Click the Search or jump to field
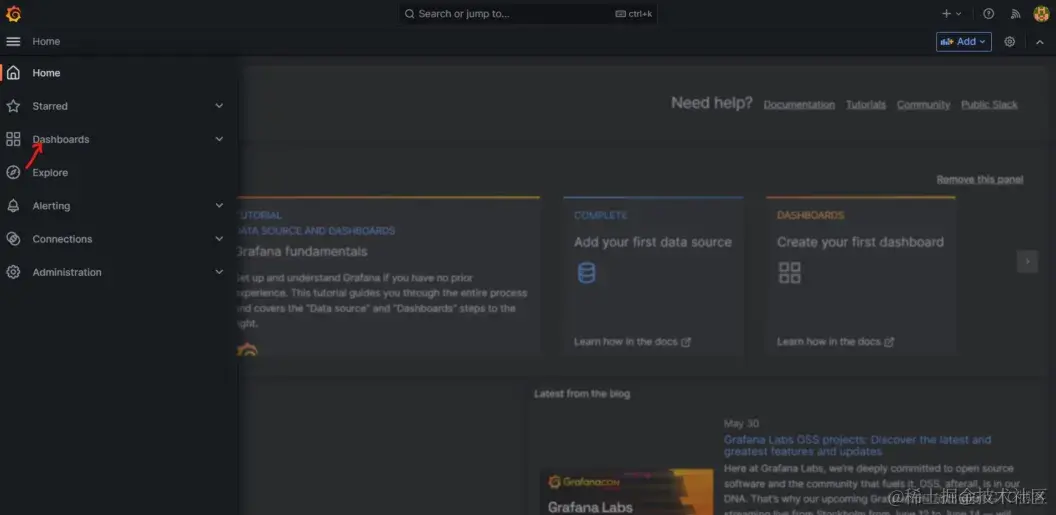The width and height of the screenshot is (1056, 515). pos(528,13)
